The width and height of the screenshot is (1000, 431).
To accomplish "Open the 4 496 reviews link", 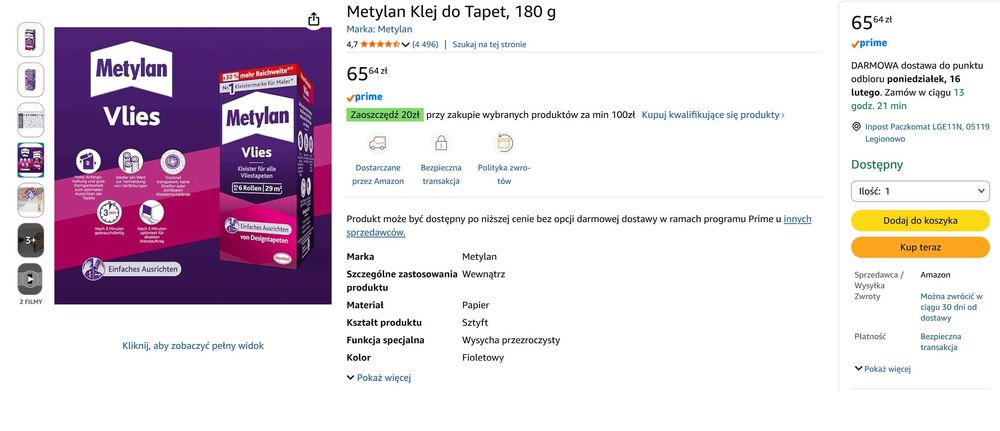I will (425, 44).
